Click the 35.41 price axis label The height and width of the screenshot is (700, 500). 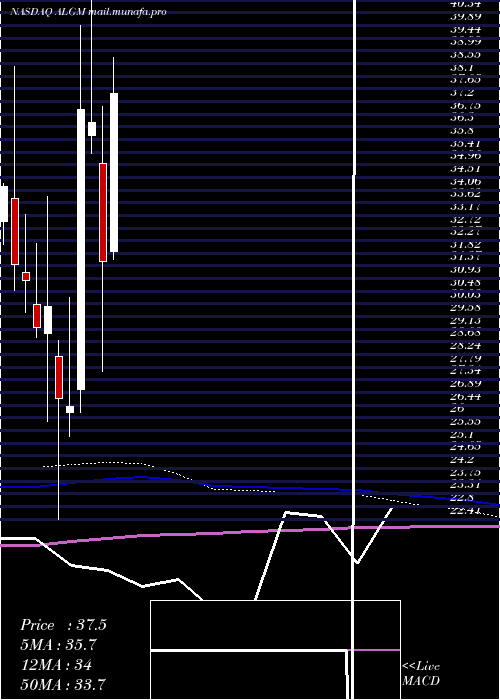465,144
